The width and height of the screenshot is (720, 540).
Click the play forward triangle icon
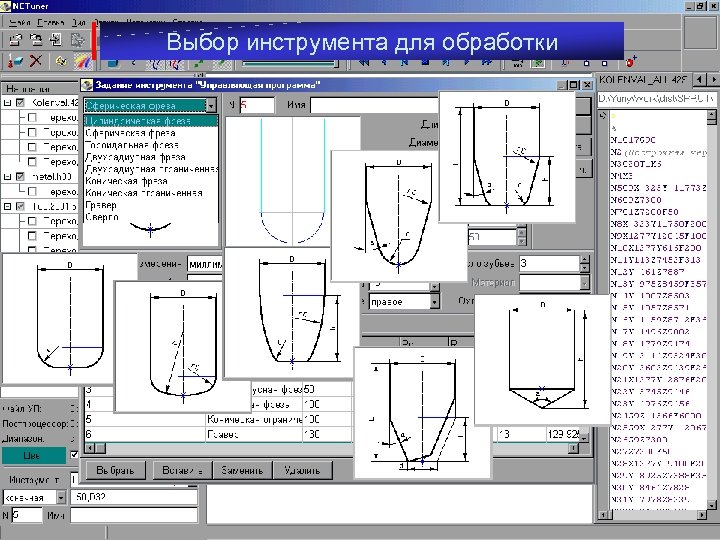pyautogui.click(x=467, y=62)
